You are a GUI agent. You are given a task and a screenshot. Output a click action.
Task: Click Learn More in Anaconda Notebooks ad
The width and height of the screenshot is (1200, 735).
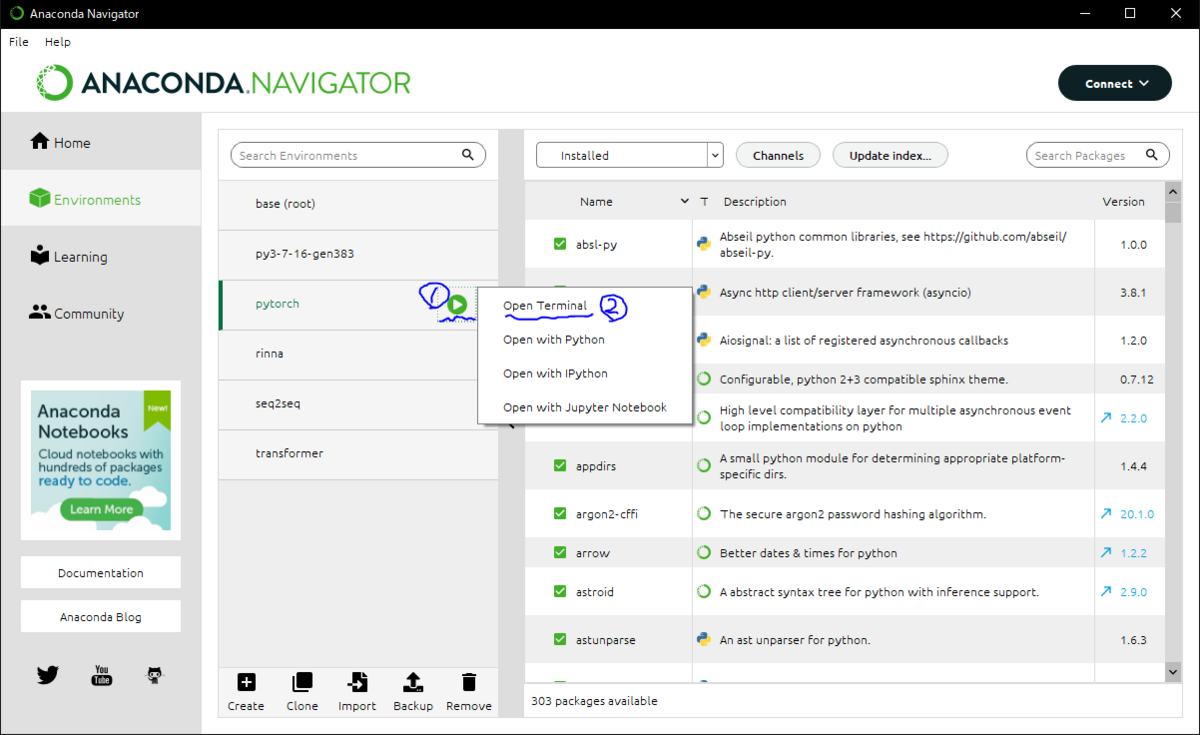pyautogui.click(x=101, y=509)
